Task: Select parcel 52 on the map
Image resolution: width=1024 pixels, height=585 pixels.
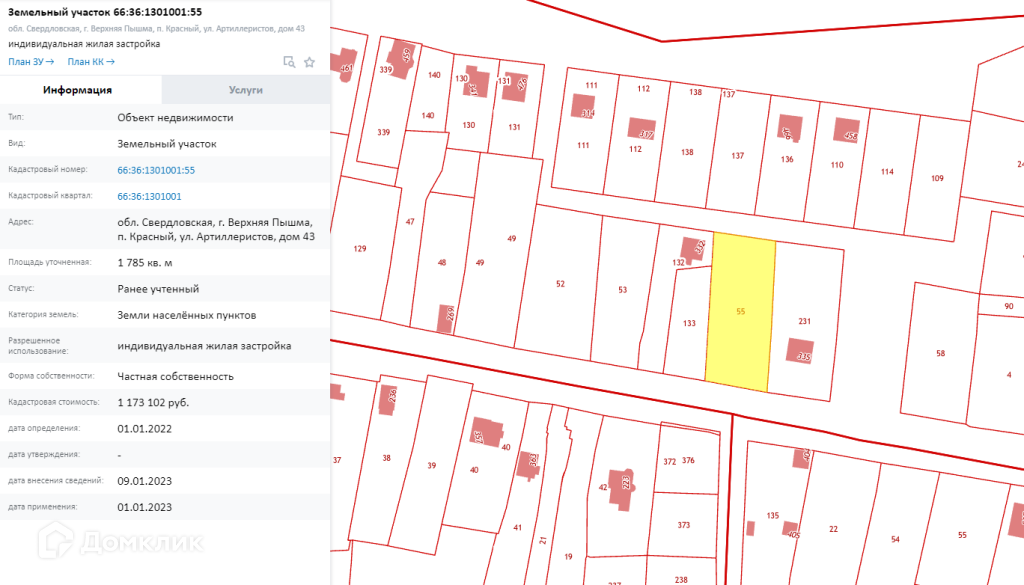Action: pos(560,284)
